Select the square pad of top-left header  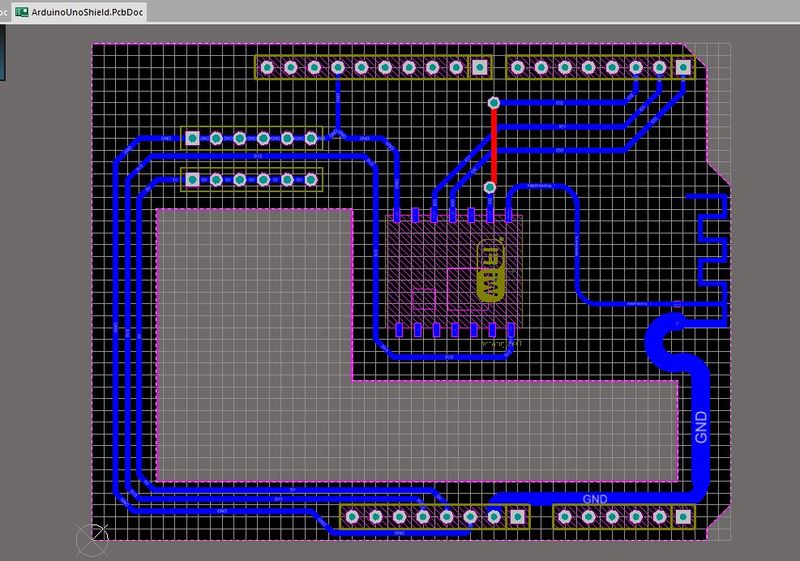pos(480,67)
